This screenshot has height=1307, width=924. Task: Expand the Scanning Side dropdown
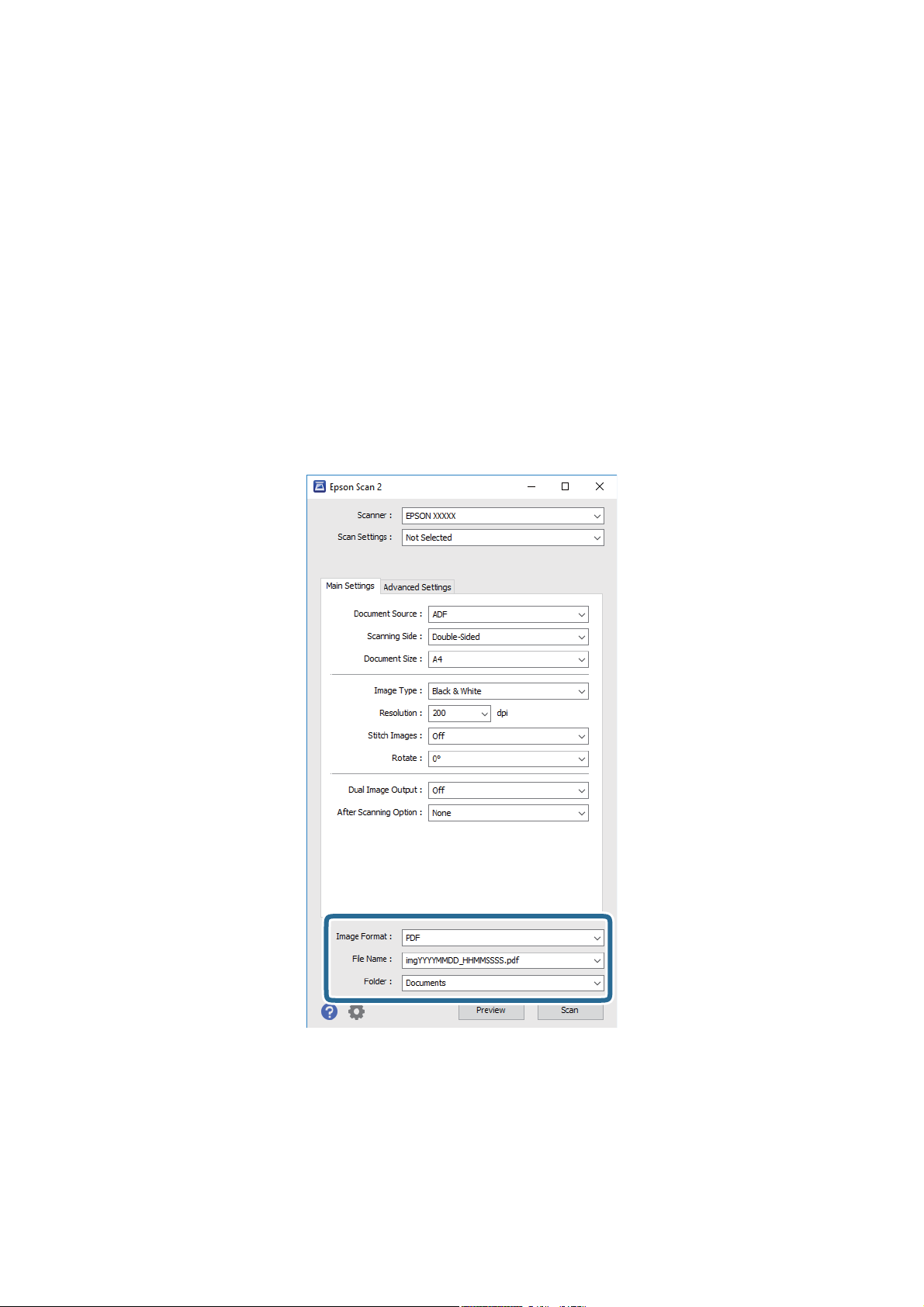pyautogui.click(x=508, y=637)
